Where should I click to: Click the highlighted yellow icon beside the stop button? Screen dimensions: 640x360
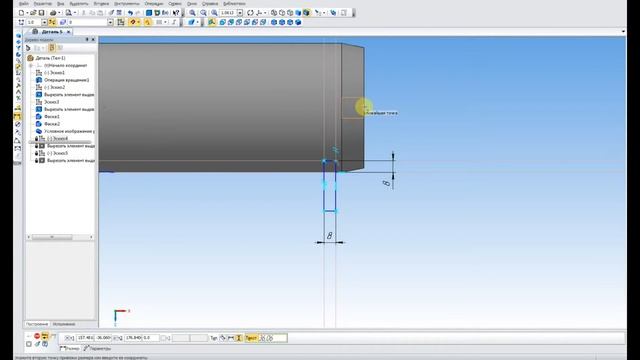pyautogui.click(x=45, y=336)
